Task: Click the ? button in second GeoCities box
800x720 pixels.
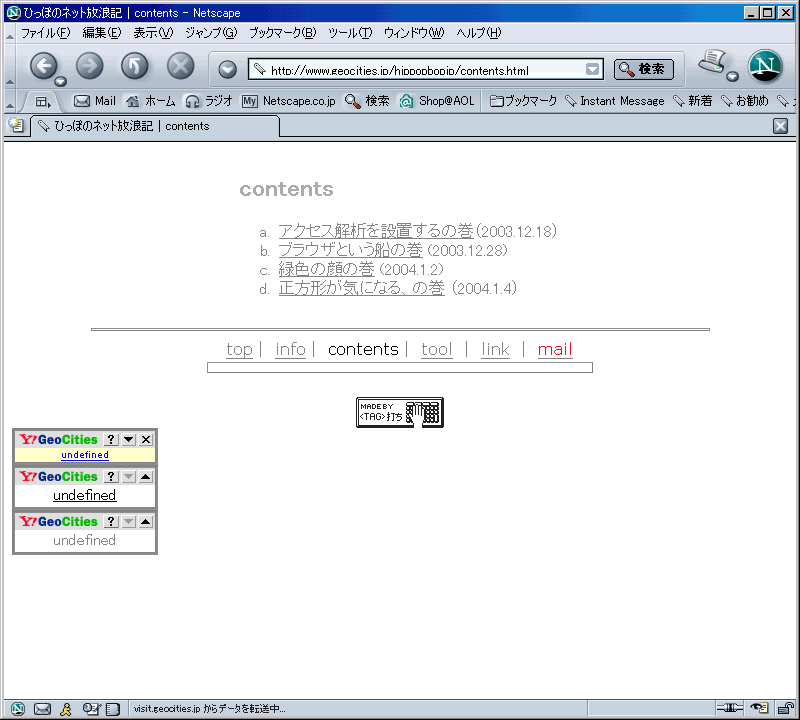Action: pyautogui.click(x=111, y=477)
